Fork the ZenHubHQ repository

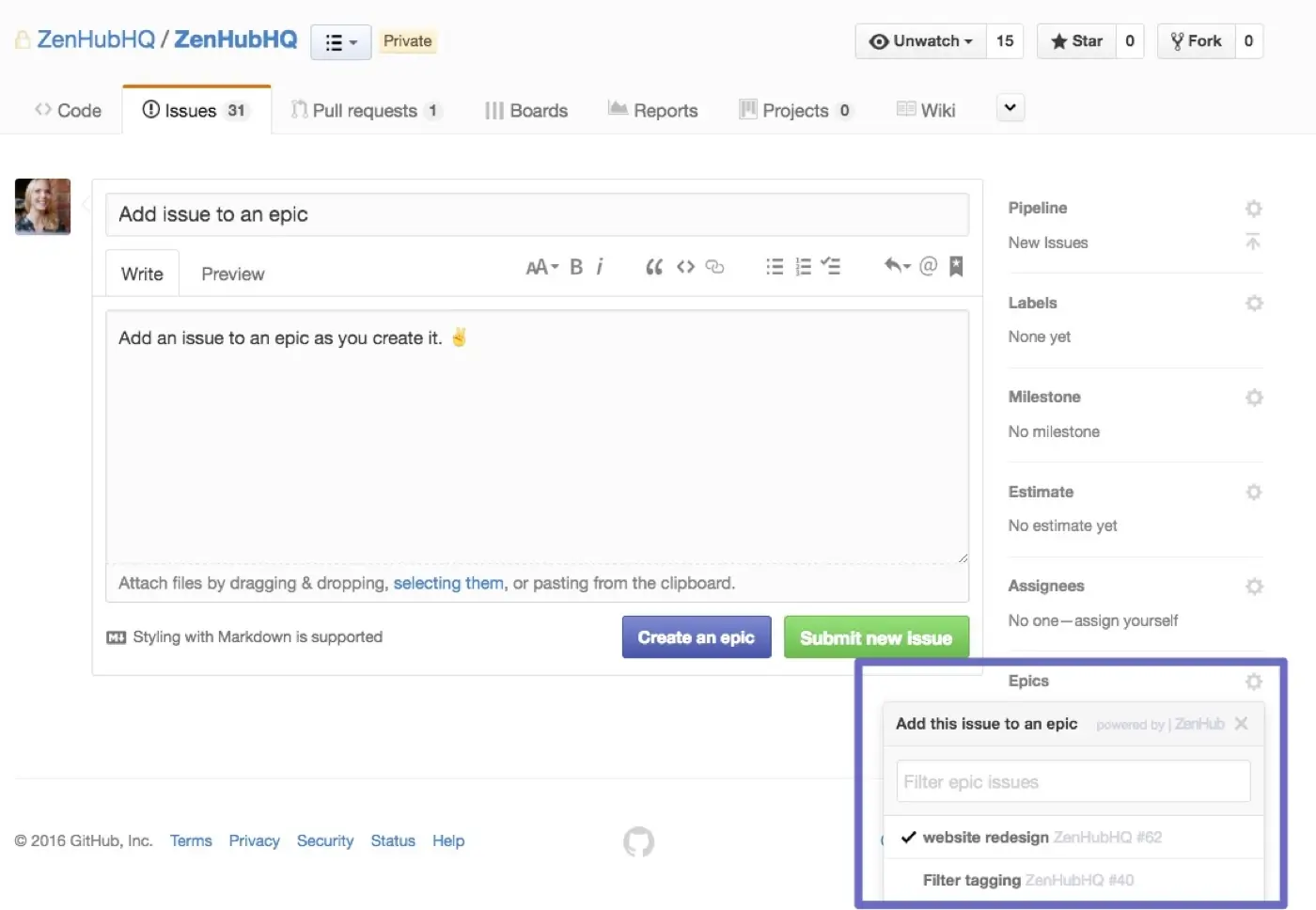pyautogui.click(x=1196, y=41)
